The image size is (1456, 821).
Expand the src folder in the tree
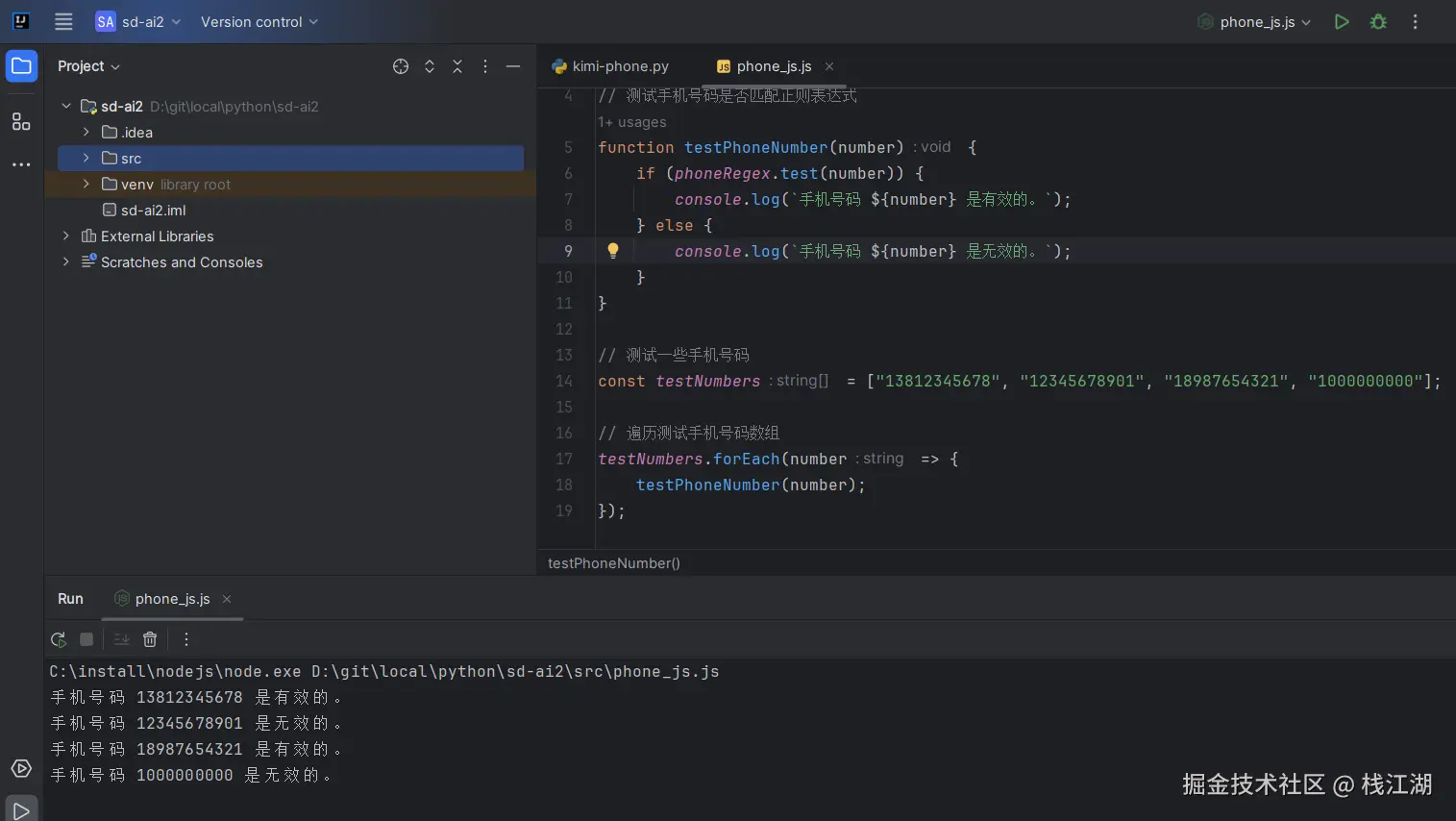86,158
